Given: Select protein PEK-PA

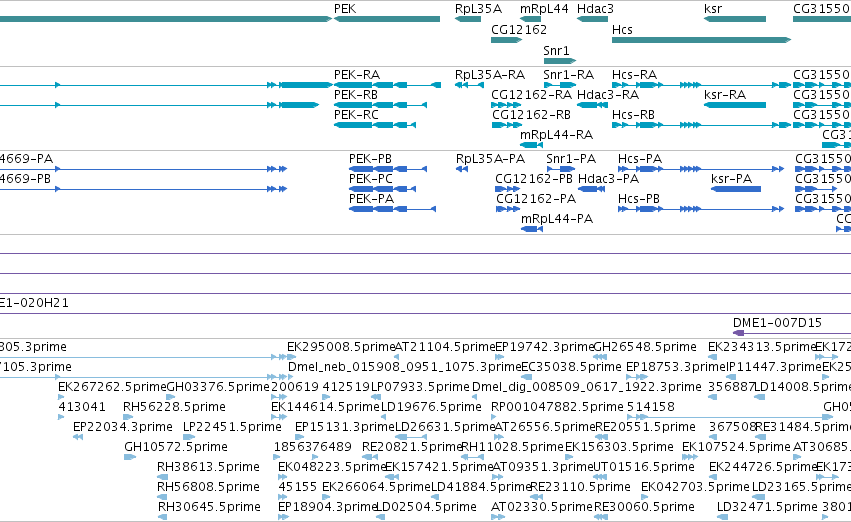Looking at the screenshot, I should tap(392, 209).
